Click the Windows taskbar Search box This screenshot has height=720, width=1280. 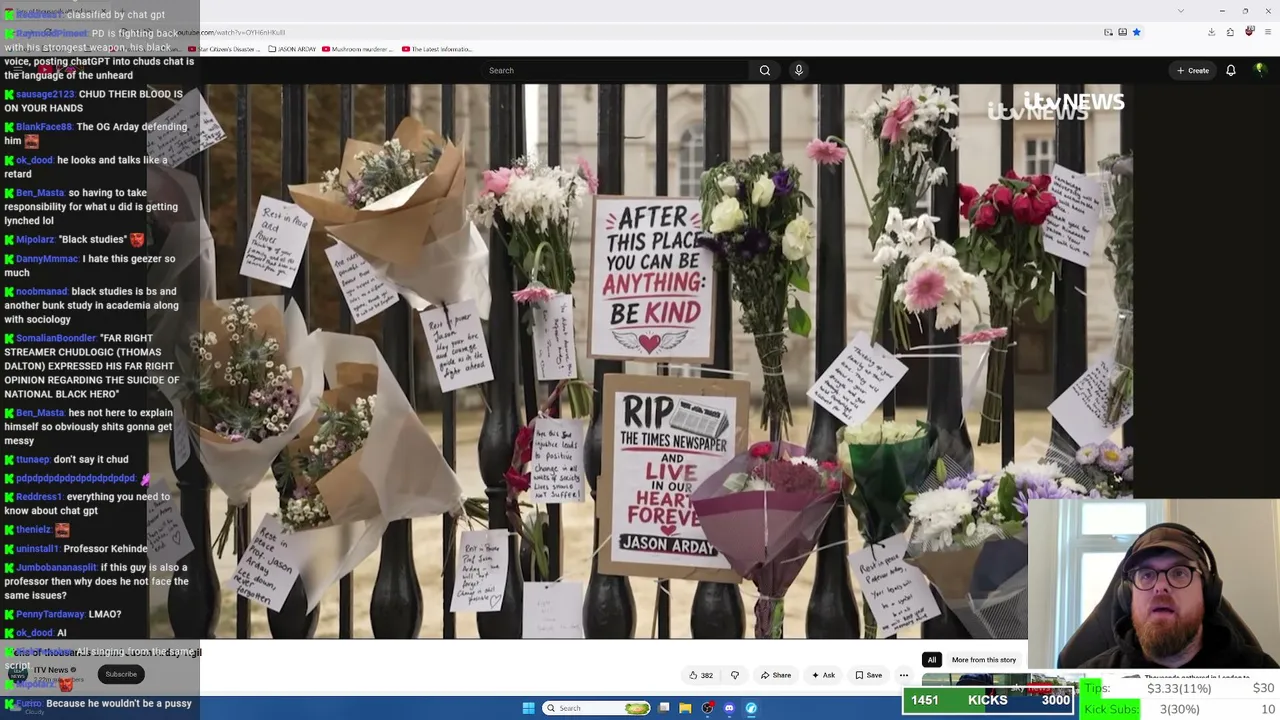coord(597,708)
